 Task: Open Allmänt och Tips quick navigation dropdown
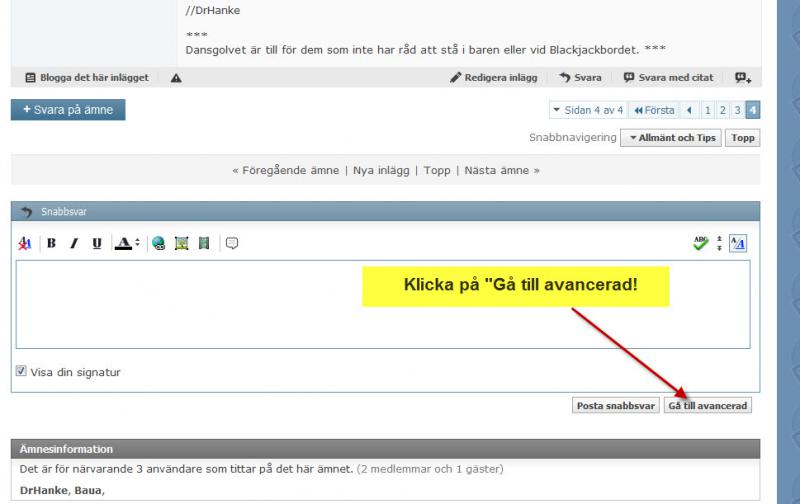pos(671,138)
